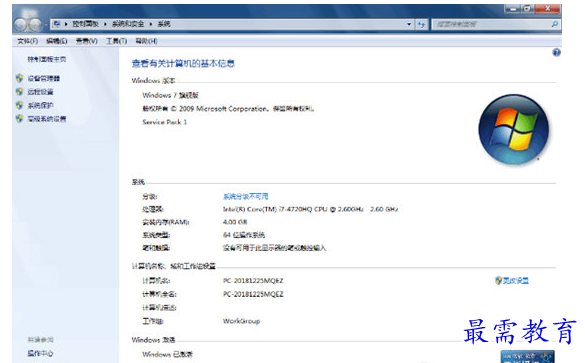
Task: Click shield icon beside 设备管理器
Action: click(19, 78)
